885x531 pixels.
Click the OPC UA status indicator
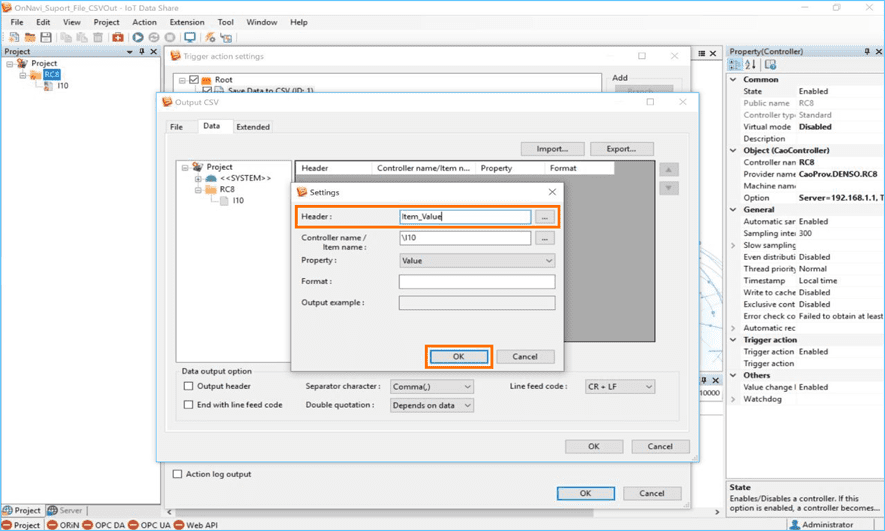tap(149, 525)
